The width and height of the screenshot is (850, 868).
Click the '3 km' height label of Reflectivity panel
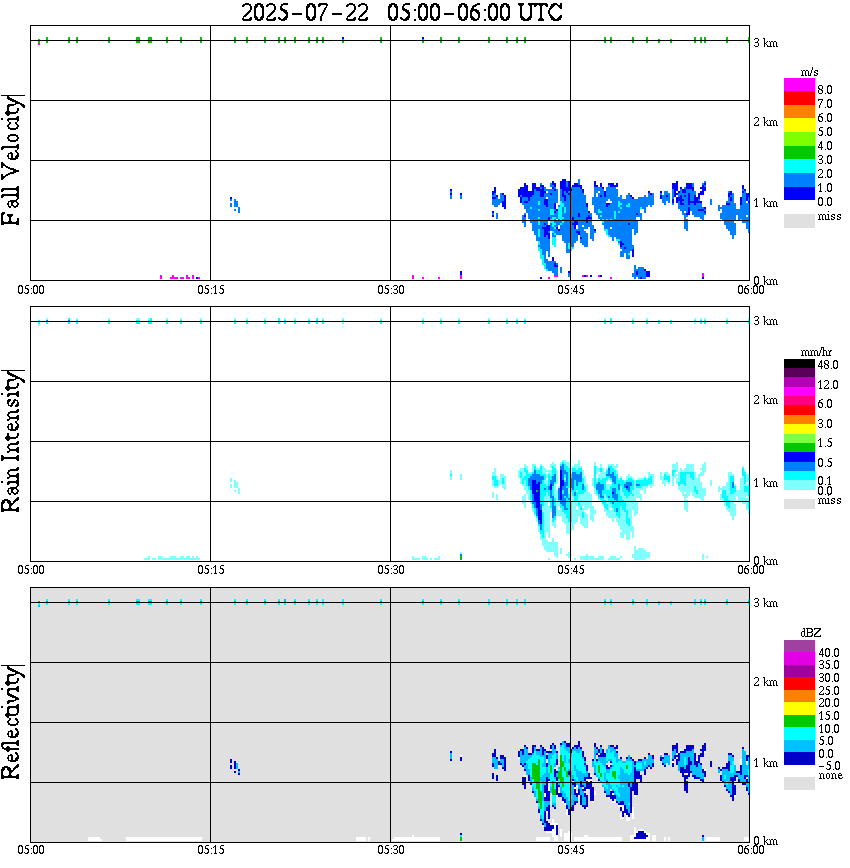(x=766, y=603)
